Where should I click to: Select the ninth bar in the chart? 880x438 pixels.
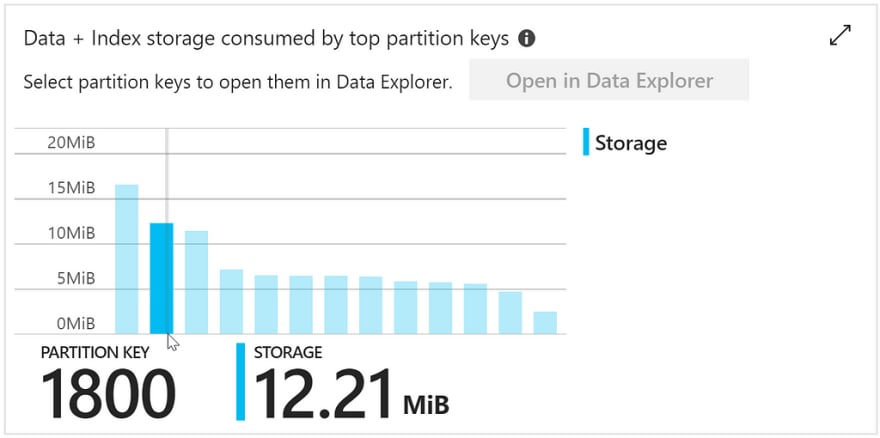coord(405,308)
